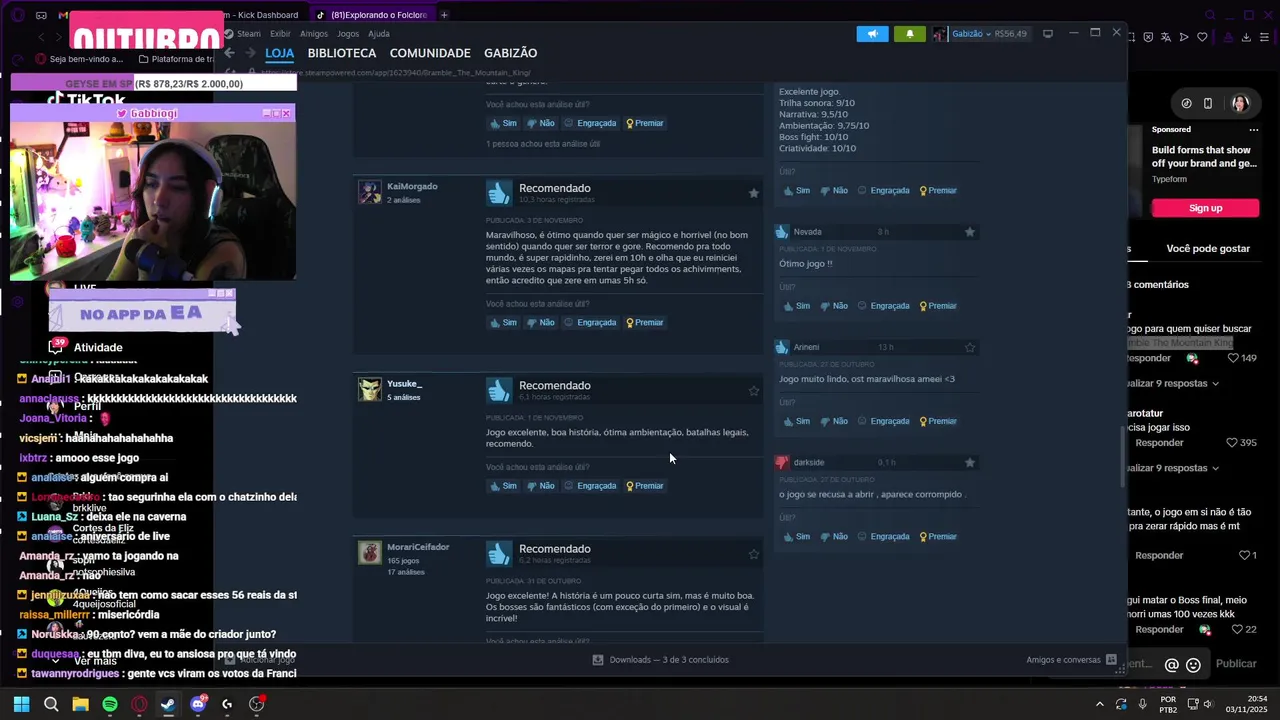Expand first 'Visualizar 9 respostas' thread
The height and width of the screenshot is (720, 1280).
tap(1173, 383)
